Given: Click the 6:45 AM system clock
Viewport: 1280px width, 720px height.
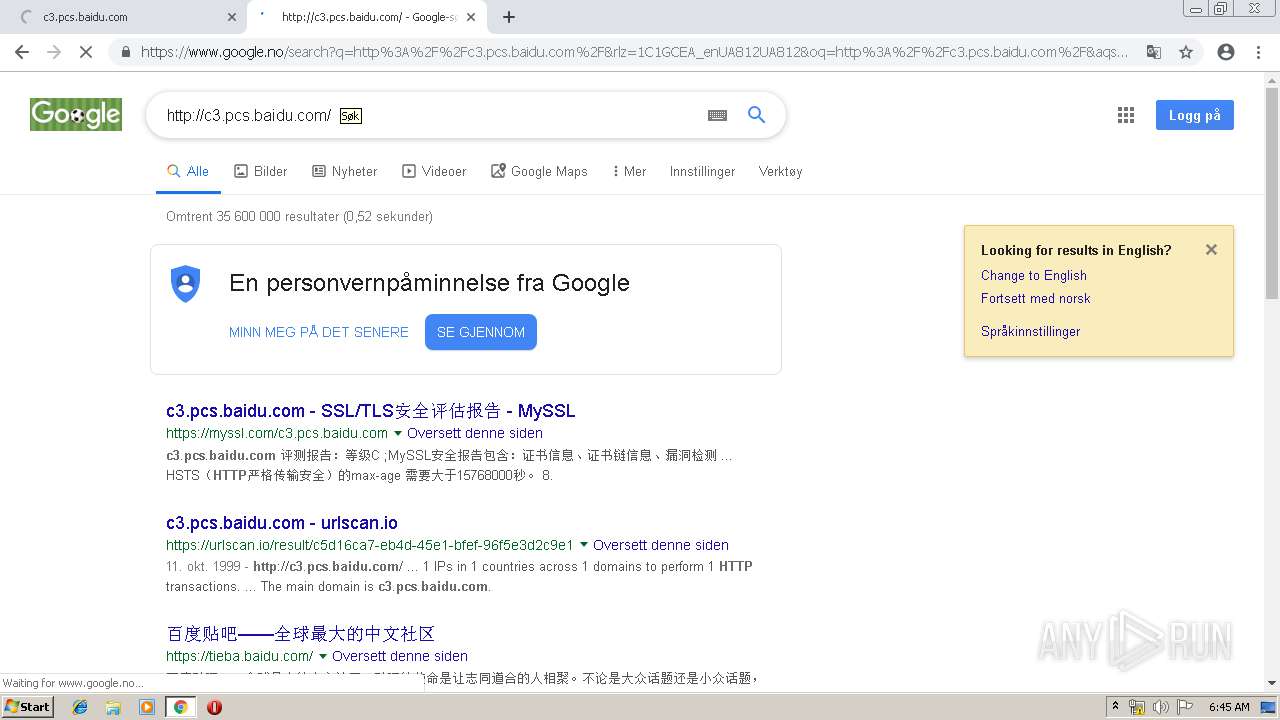Looking at the screenshot, I should tap(1229, 707).
